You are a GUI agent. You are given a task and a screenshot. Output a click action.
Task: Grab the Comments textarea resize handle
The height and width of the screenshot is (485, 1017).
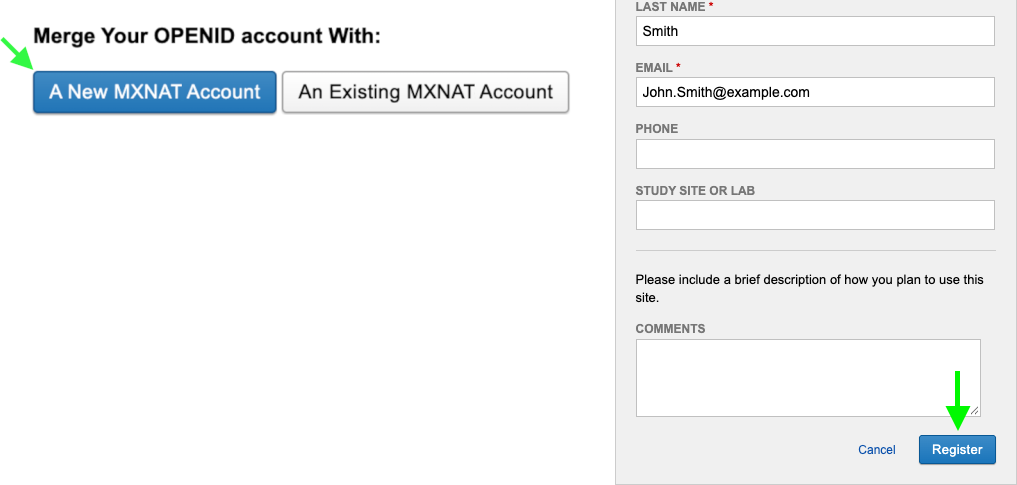pyautogui.click(x=974, y=410)
